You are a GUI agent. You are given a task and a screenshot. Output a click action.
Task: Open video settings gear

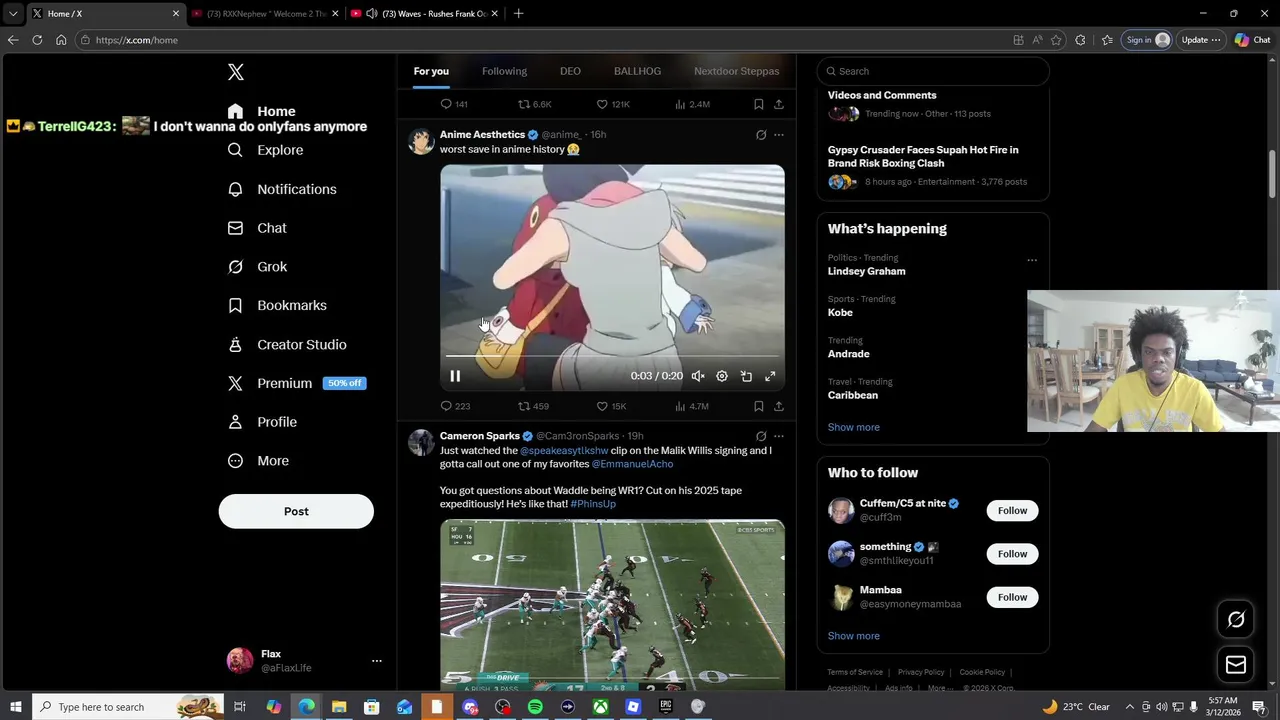click(722, 376)
